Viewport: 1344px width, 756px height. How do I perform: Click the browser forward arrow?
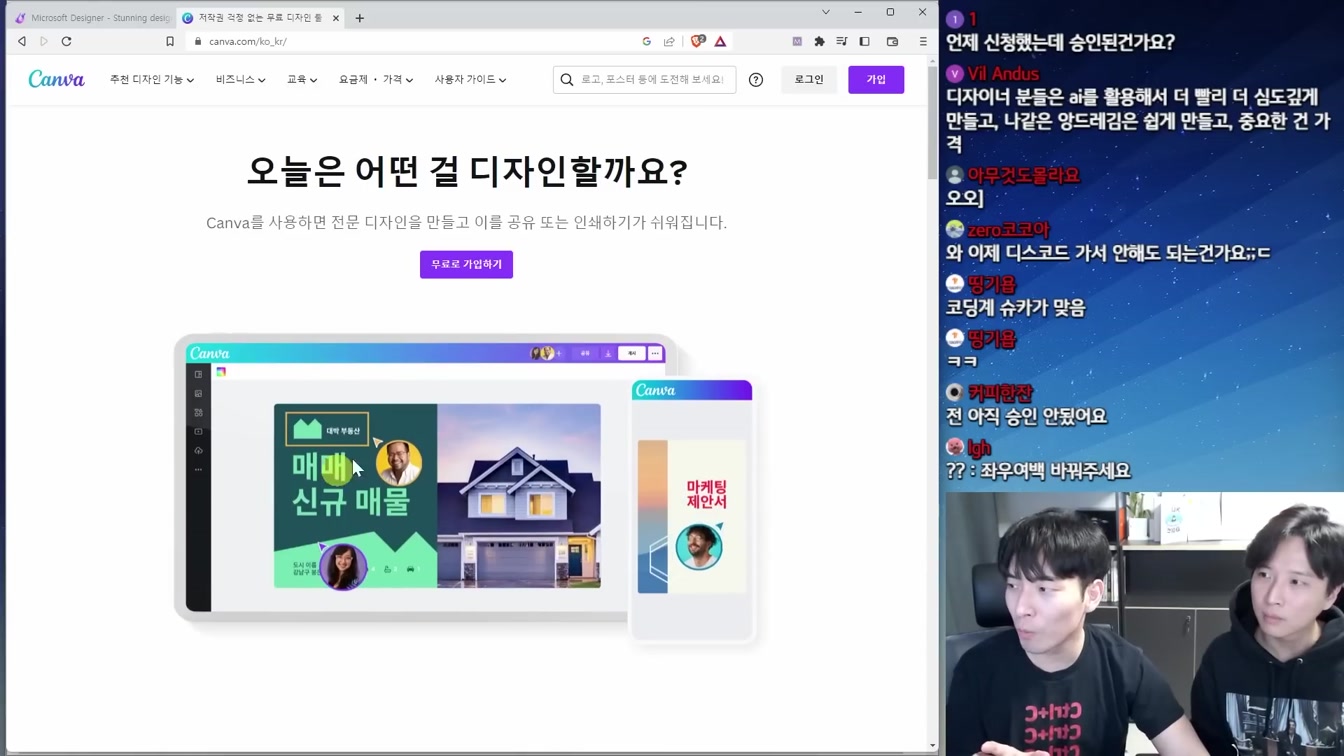(x=44, y=41)
